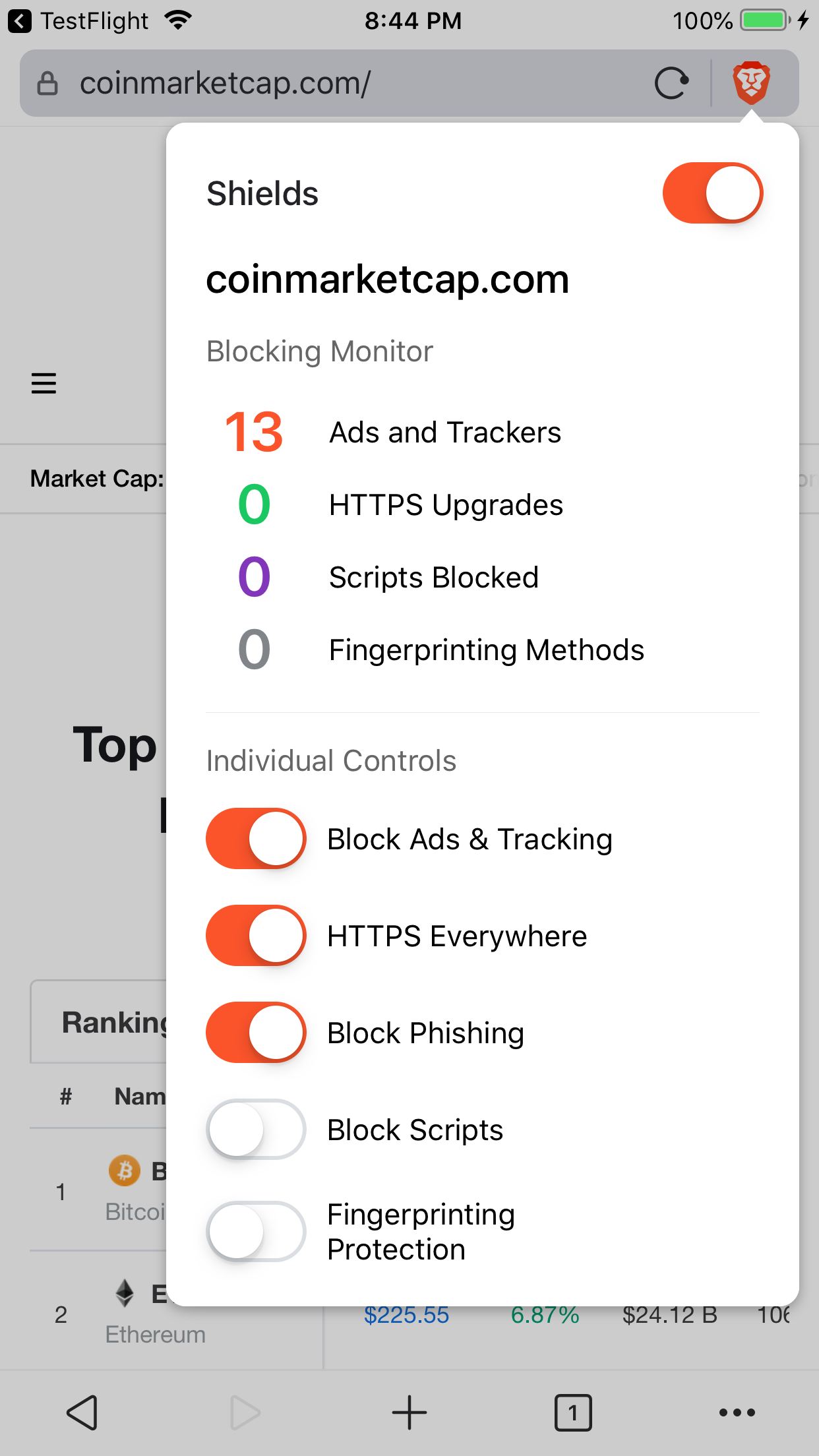Viewport: 819px width, 1456px height.
Task: Tap the padlock icon in address bar
Action: tap(47, 84)
